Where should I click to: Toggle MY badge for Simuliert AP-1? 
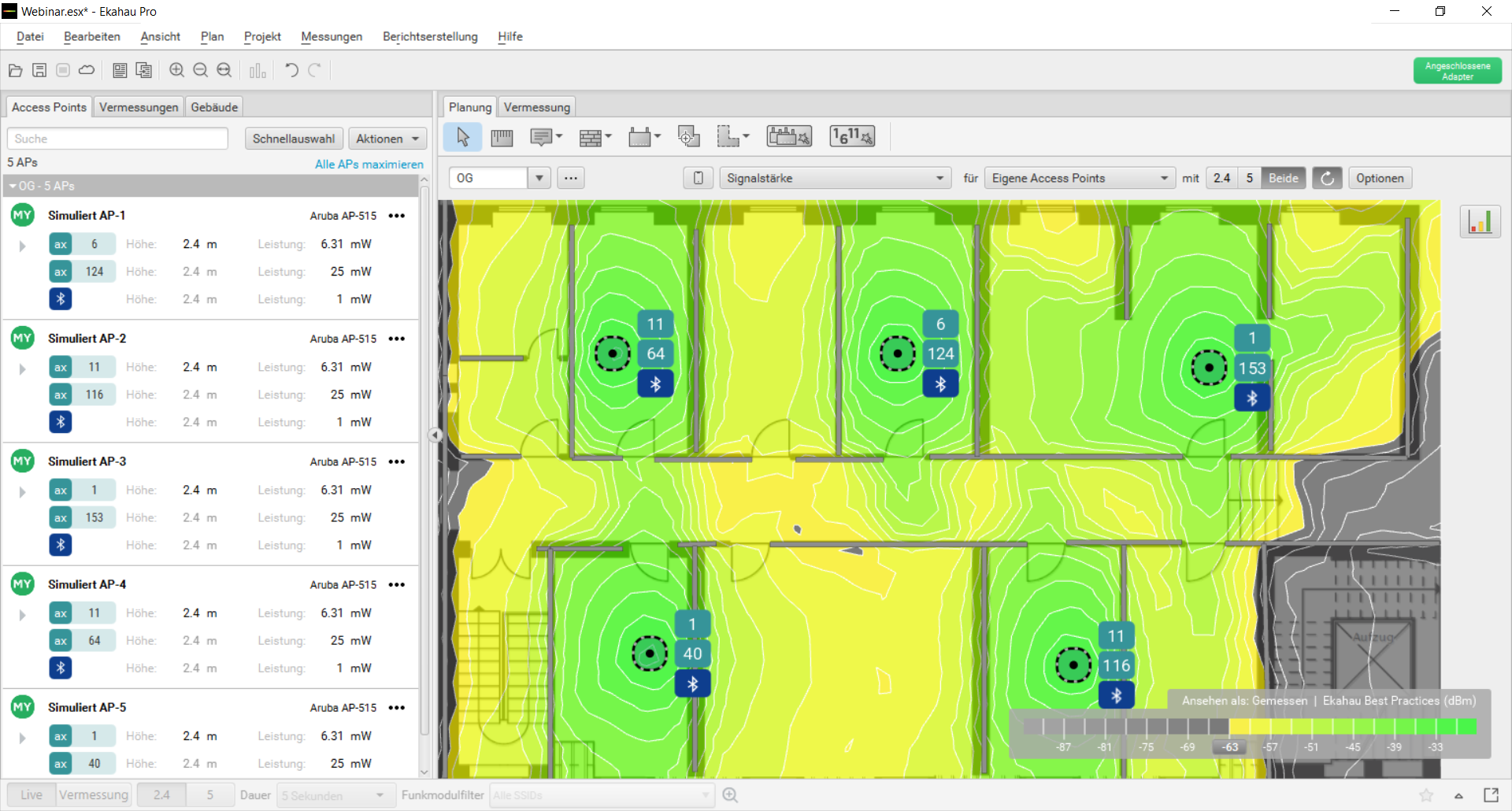[x=22, y=215]
